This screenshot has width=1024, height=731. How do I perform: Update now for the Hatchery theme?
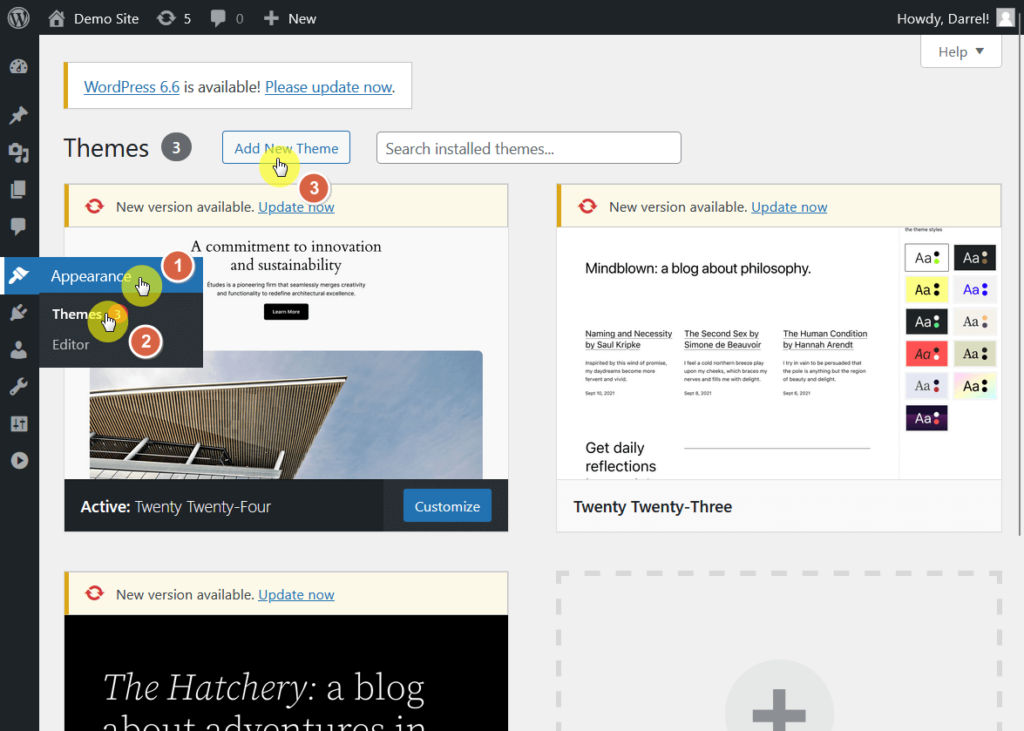tap(296, 594)
